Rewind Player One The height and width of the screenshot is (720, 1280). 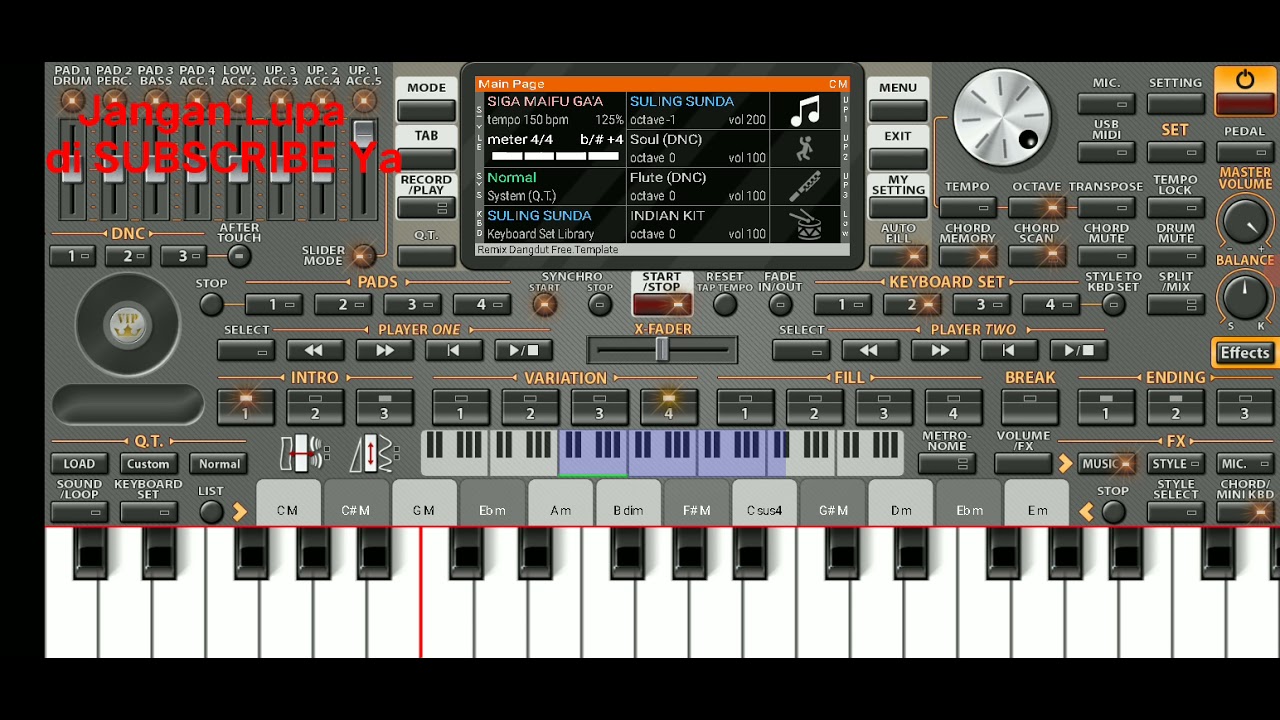[315, 350]
